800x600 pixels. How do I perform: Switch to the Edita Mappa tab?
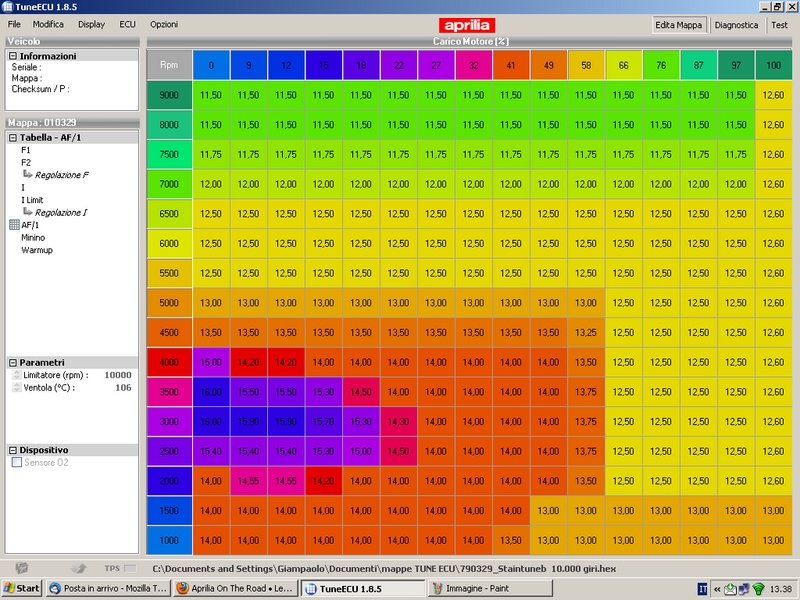click(x=679, y=25)
